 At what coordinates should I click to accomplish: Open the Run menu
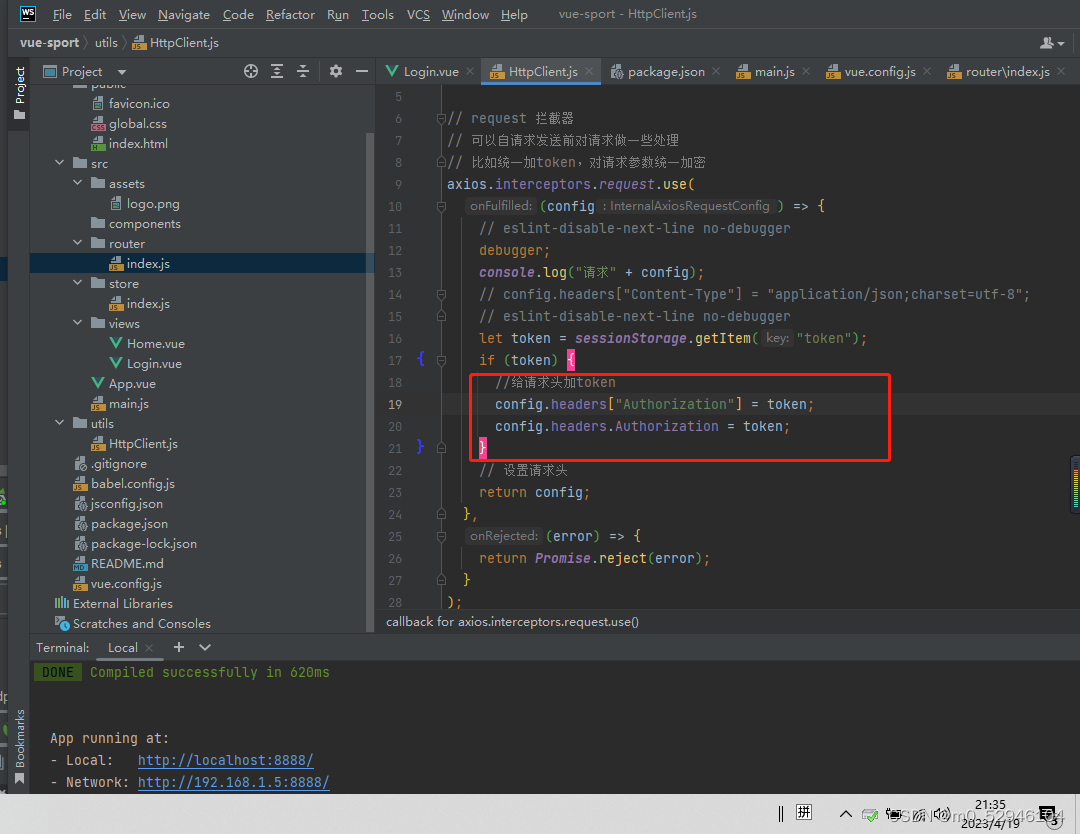[338, 14]
